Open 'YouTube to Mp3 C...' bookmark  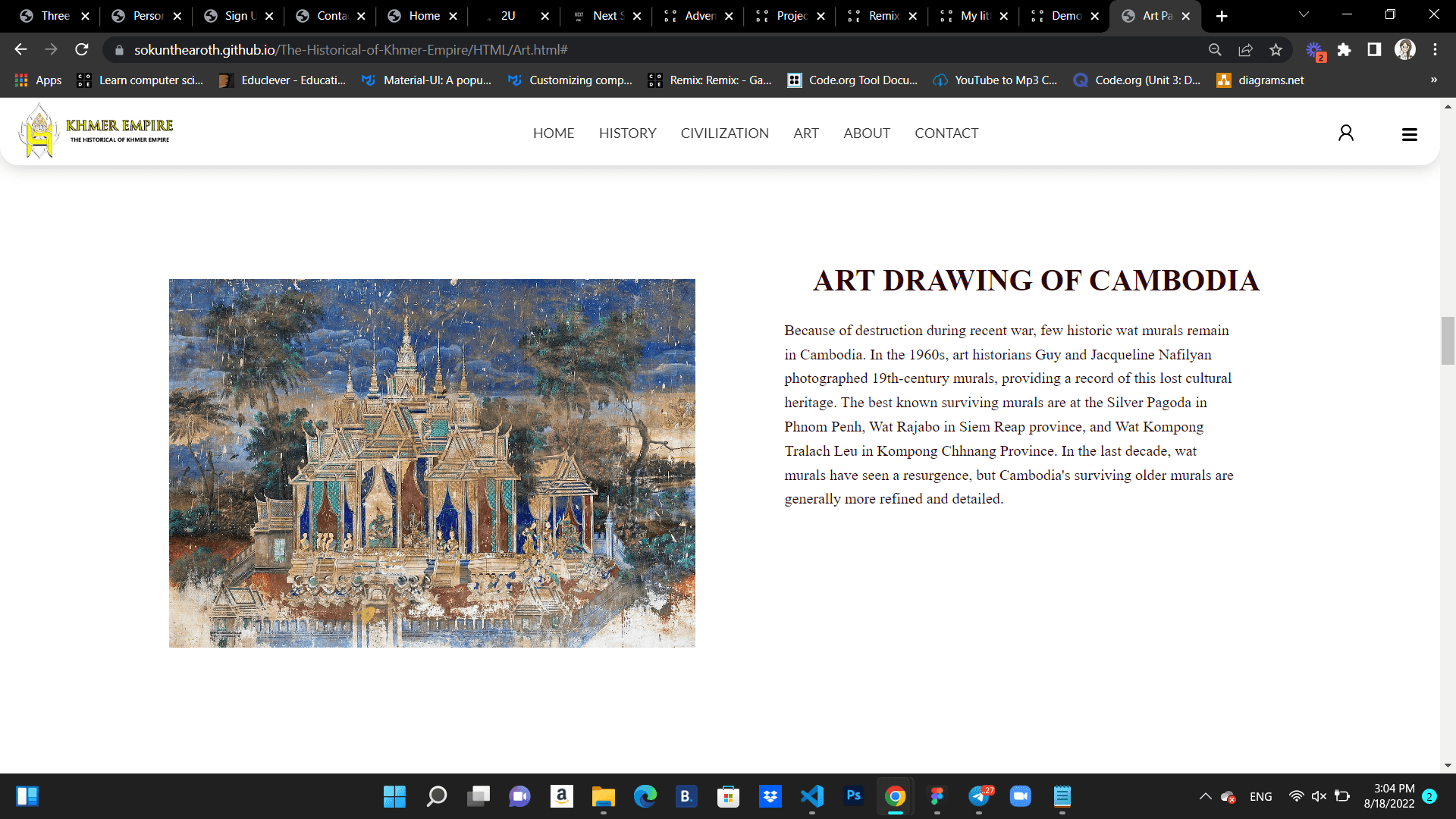996,80
